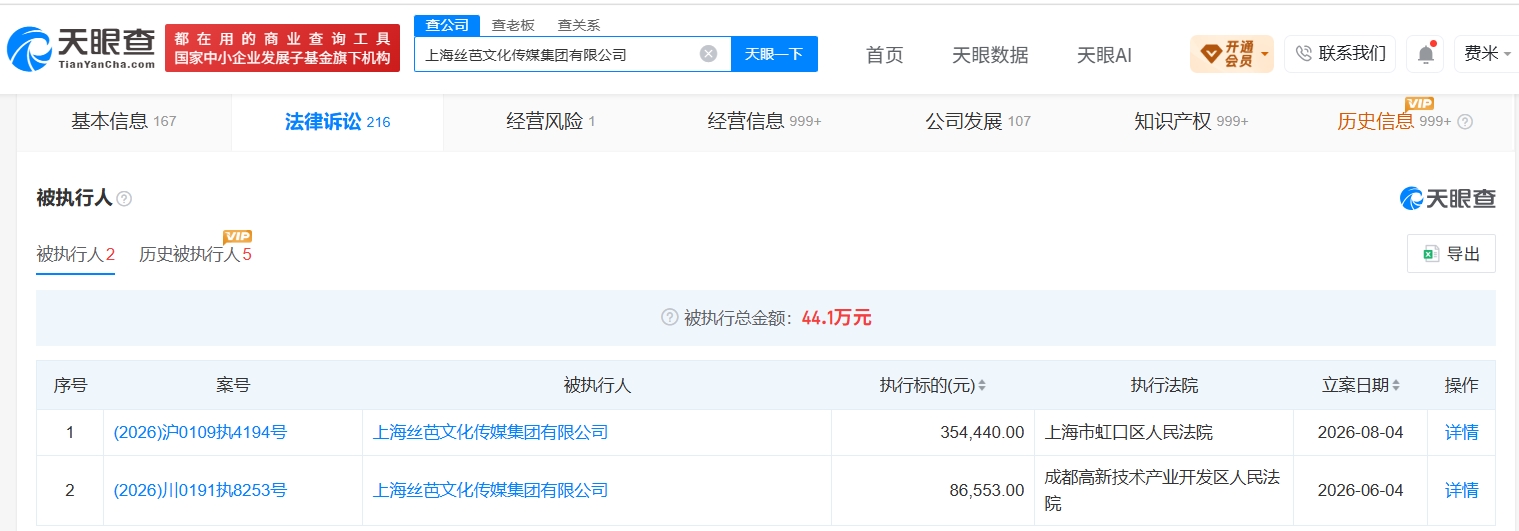Click the notification bell icon

pos(1425,54)
